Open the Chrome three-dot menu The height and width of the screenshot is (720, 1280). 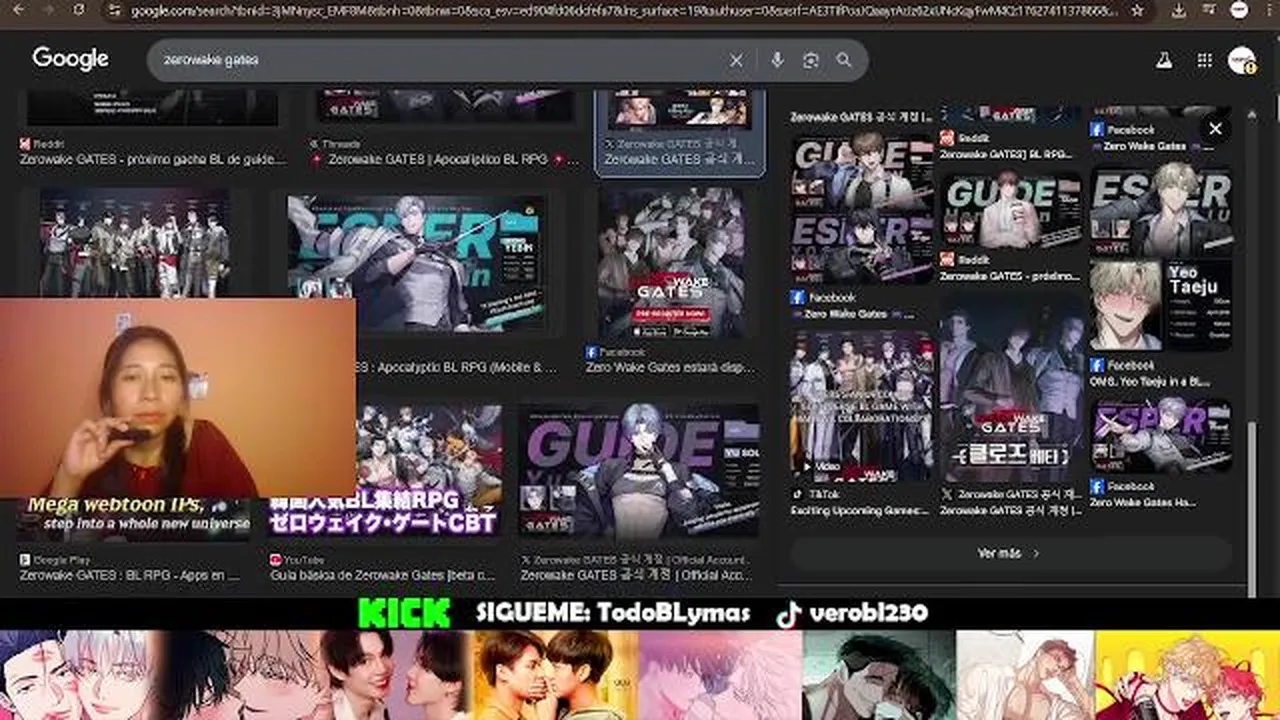[1267, 10]
